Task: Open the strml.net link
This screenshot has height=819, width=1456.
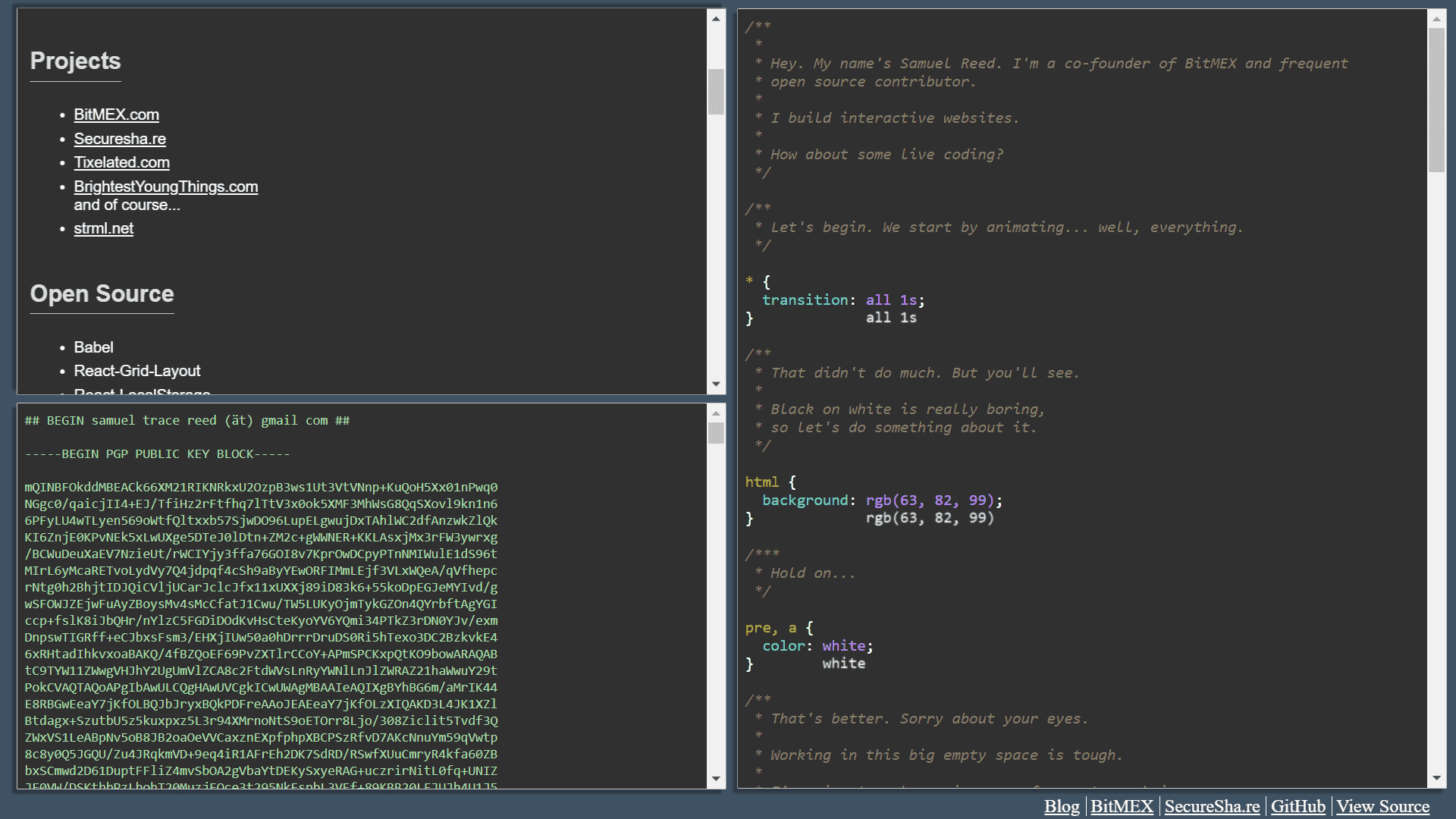Action: pos(103,228)
